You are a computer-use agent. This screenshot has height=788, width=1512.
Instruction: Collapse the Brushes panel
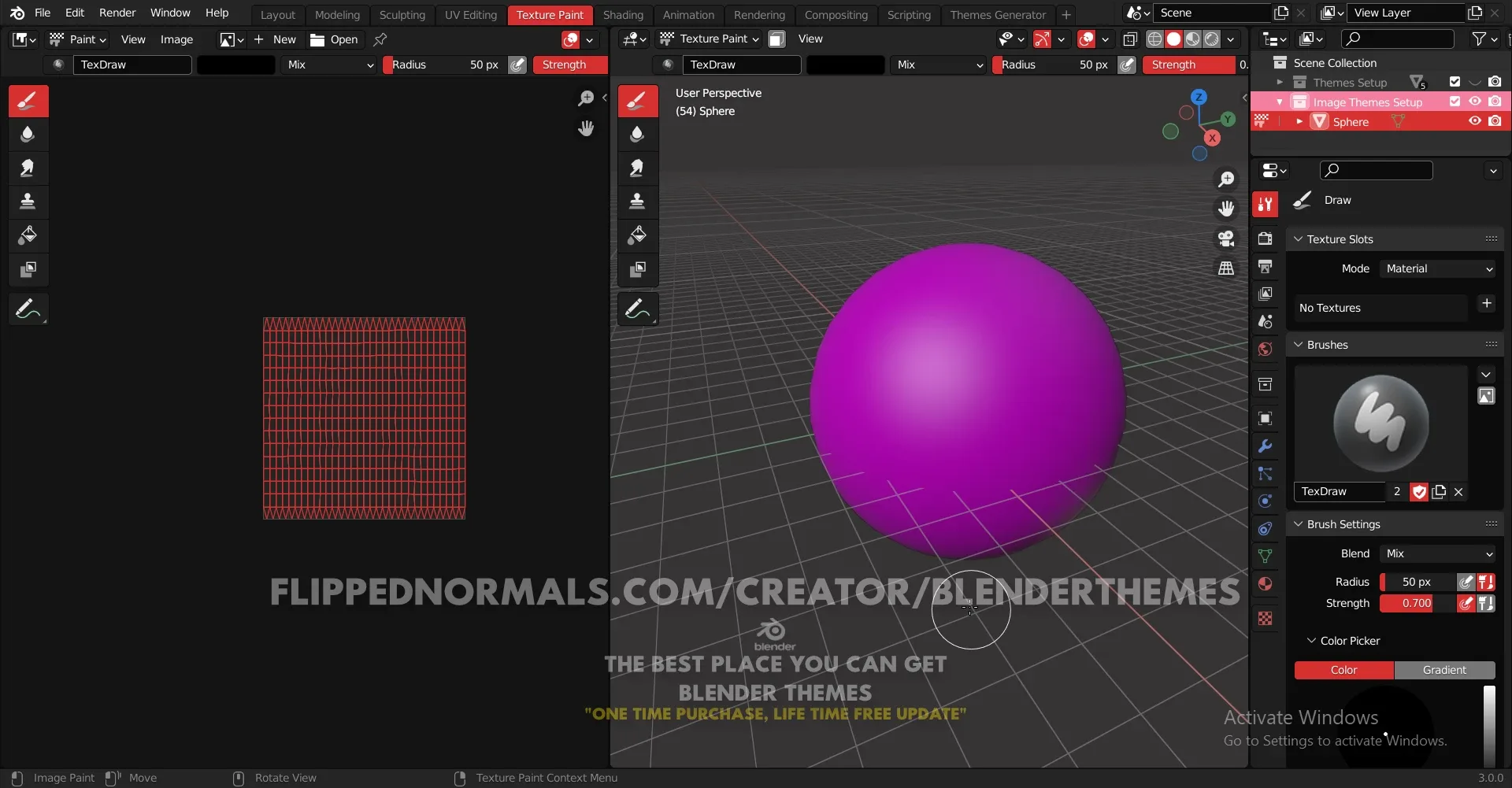click(x=1298, y=345)
